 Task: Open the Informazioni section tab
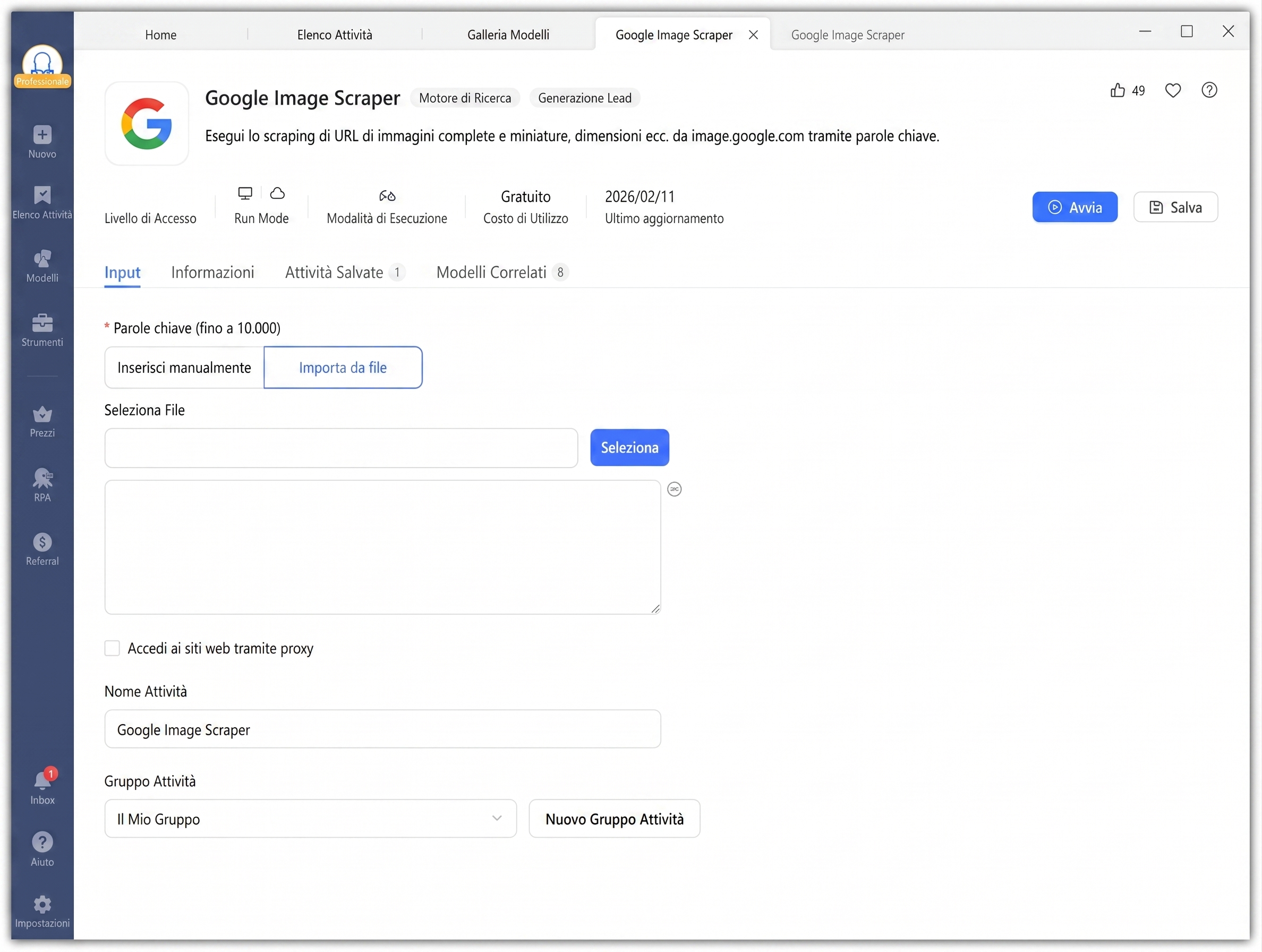point(213,273)
